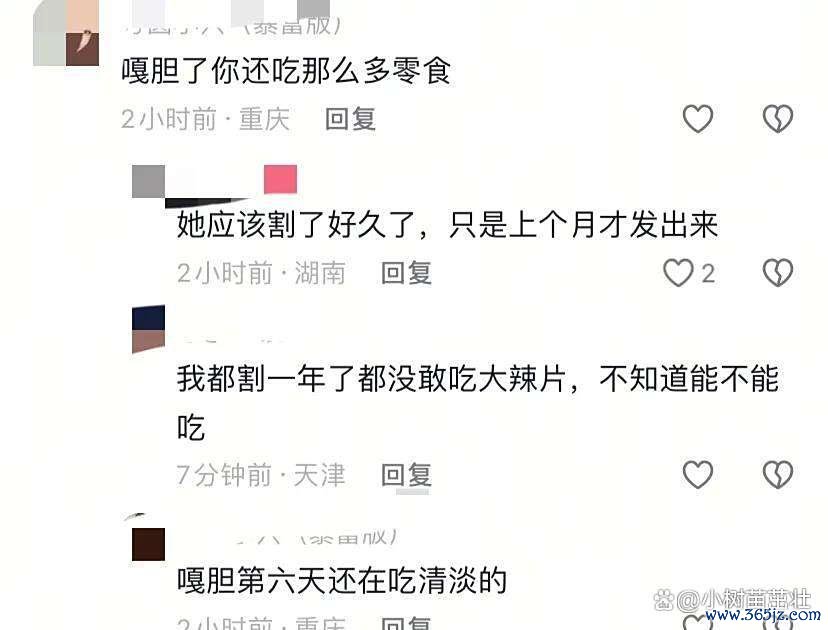Dislike the 我都割一年了 reply
This screenshot has height=630, width=828.
pyautogui.click(x=778, y=474)
